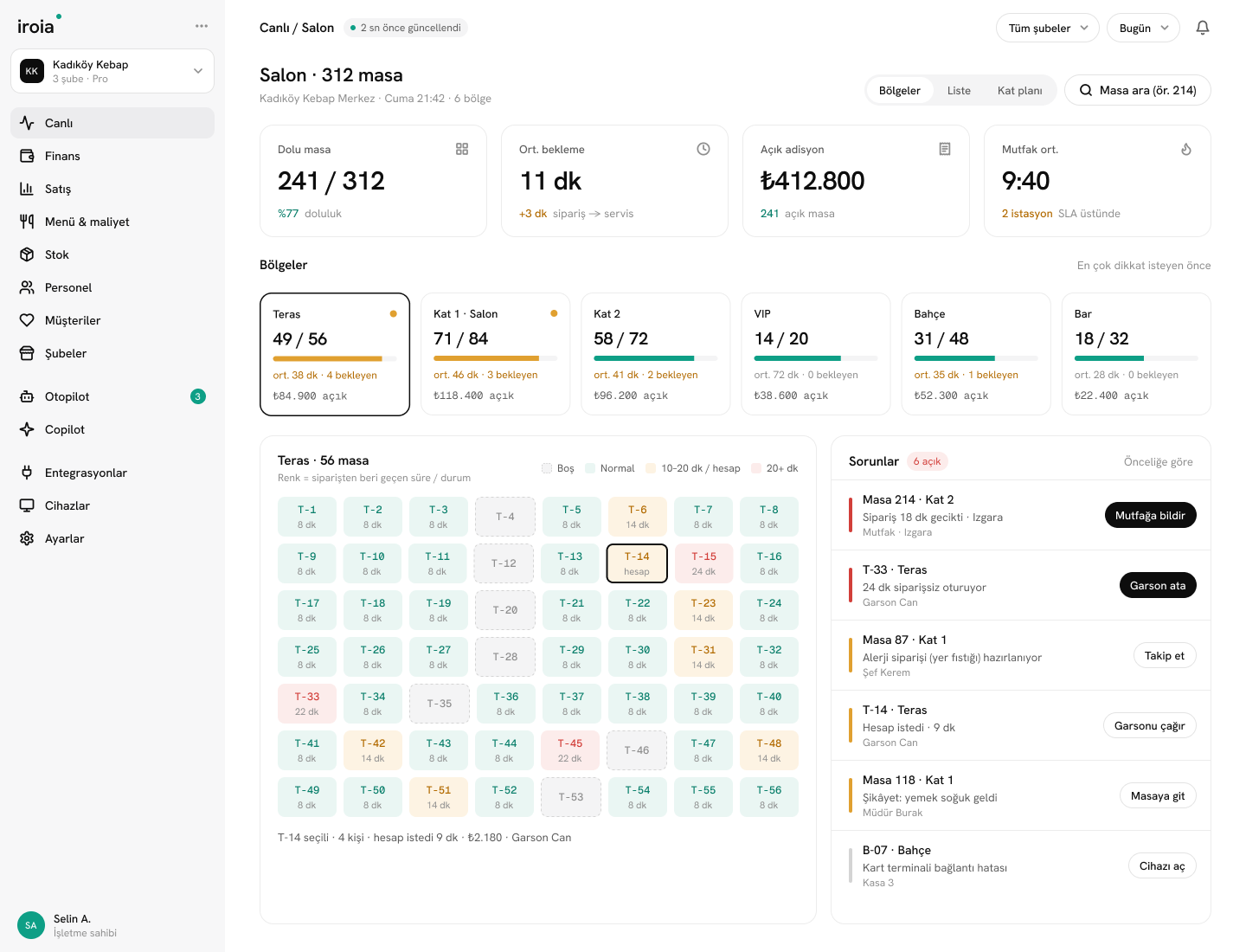
Task: Open the notifications bell
Action: [1203, 28]
